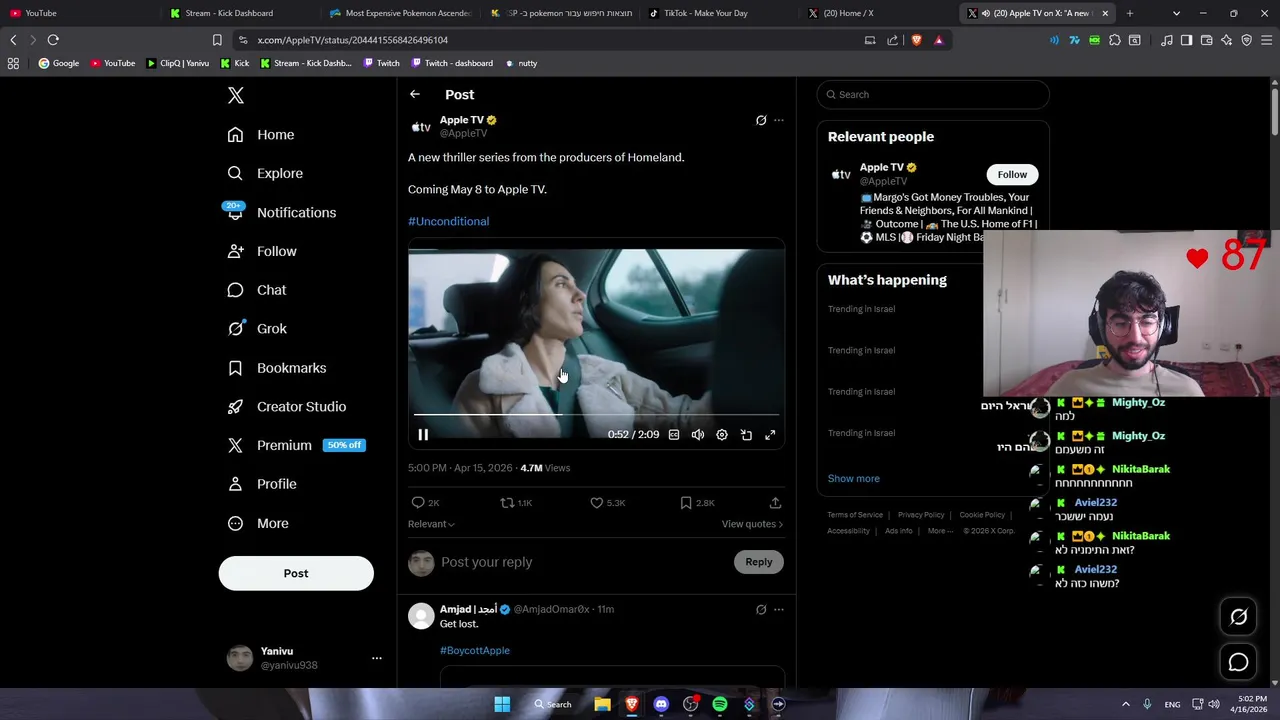
Task: Click the address bar URL
Action: coord(353,40)
